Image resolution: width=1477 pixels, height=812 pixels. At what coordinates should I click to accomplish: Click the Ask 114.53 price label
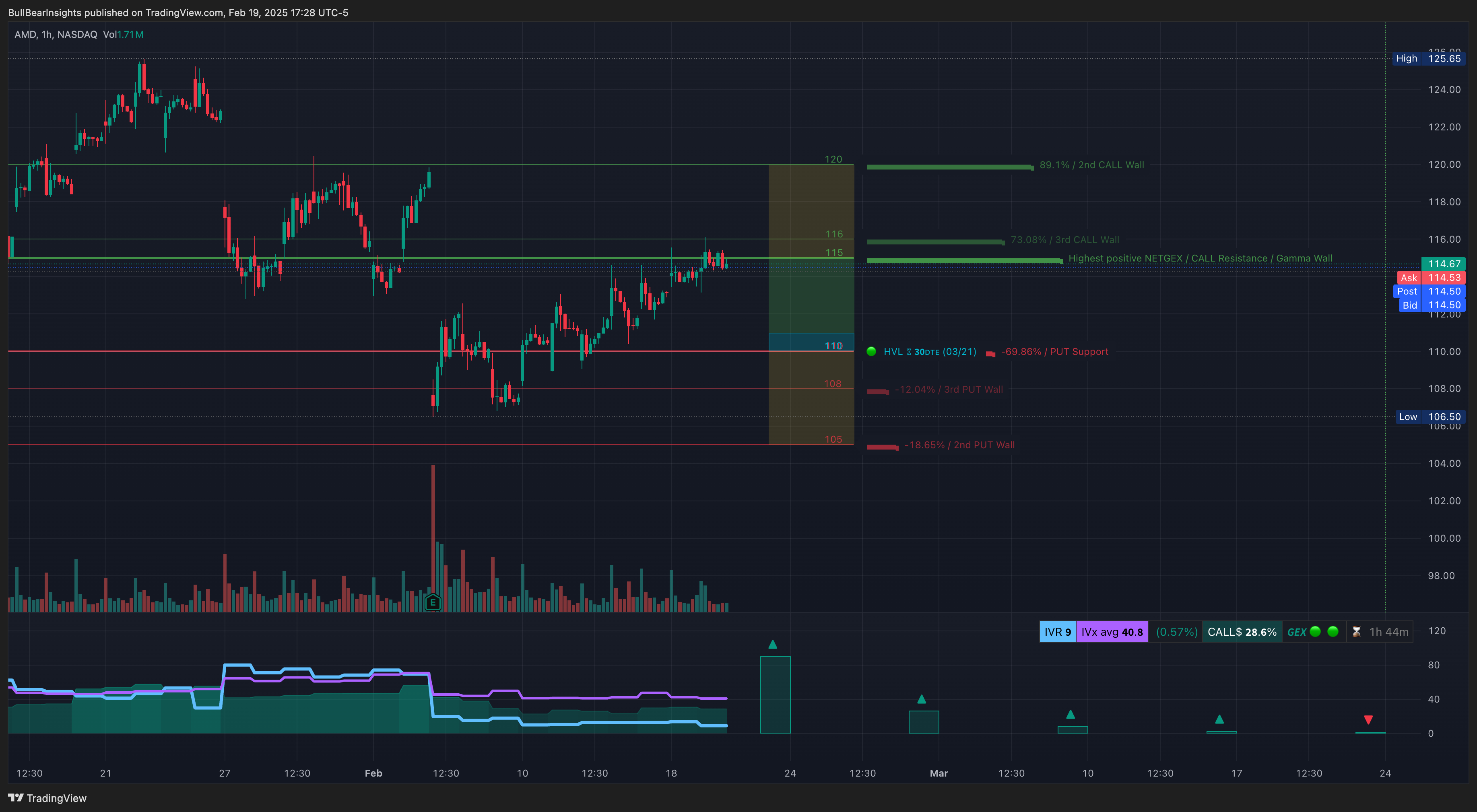(x=1431, y=278)
